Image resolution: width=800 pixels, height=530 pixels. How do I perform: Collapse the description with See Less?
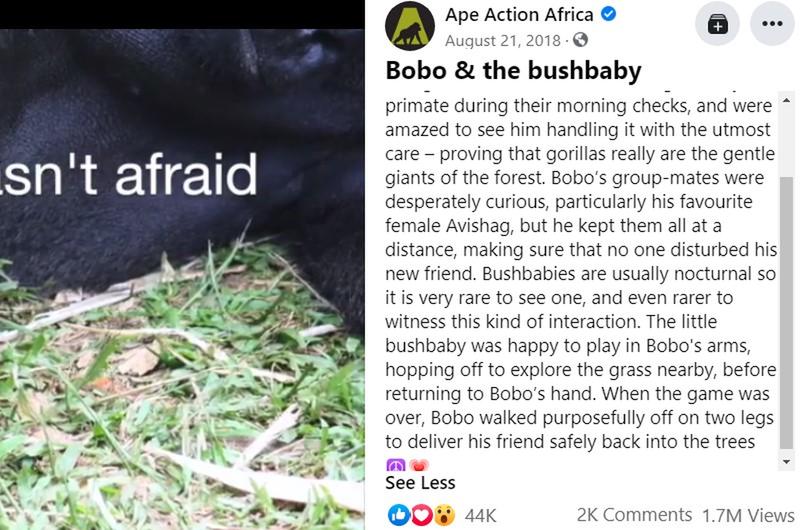coord(420,483)
